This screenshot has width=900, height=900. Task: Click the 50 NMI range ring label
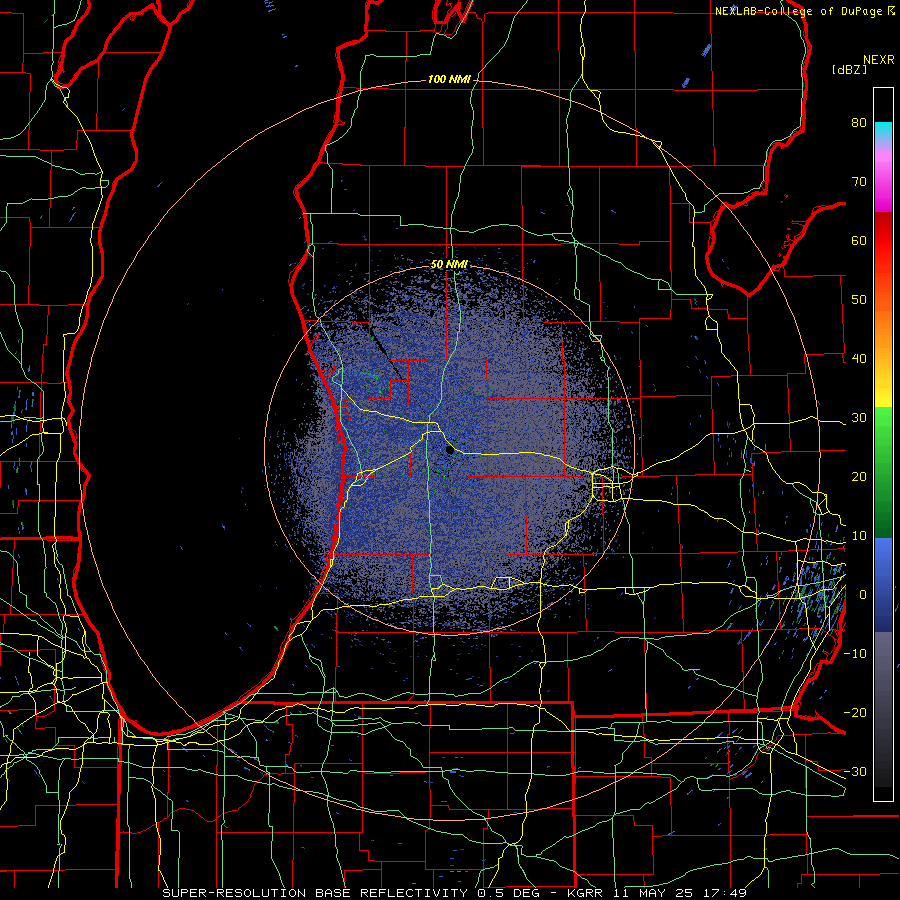[449, 265]
